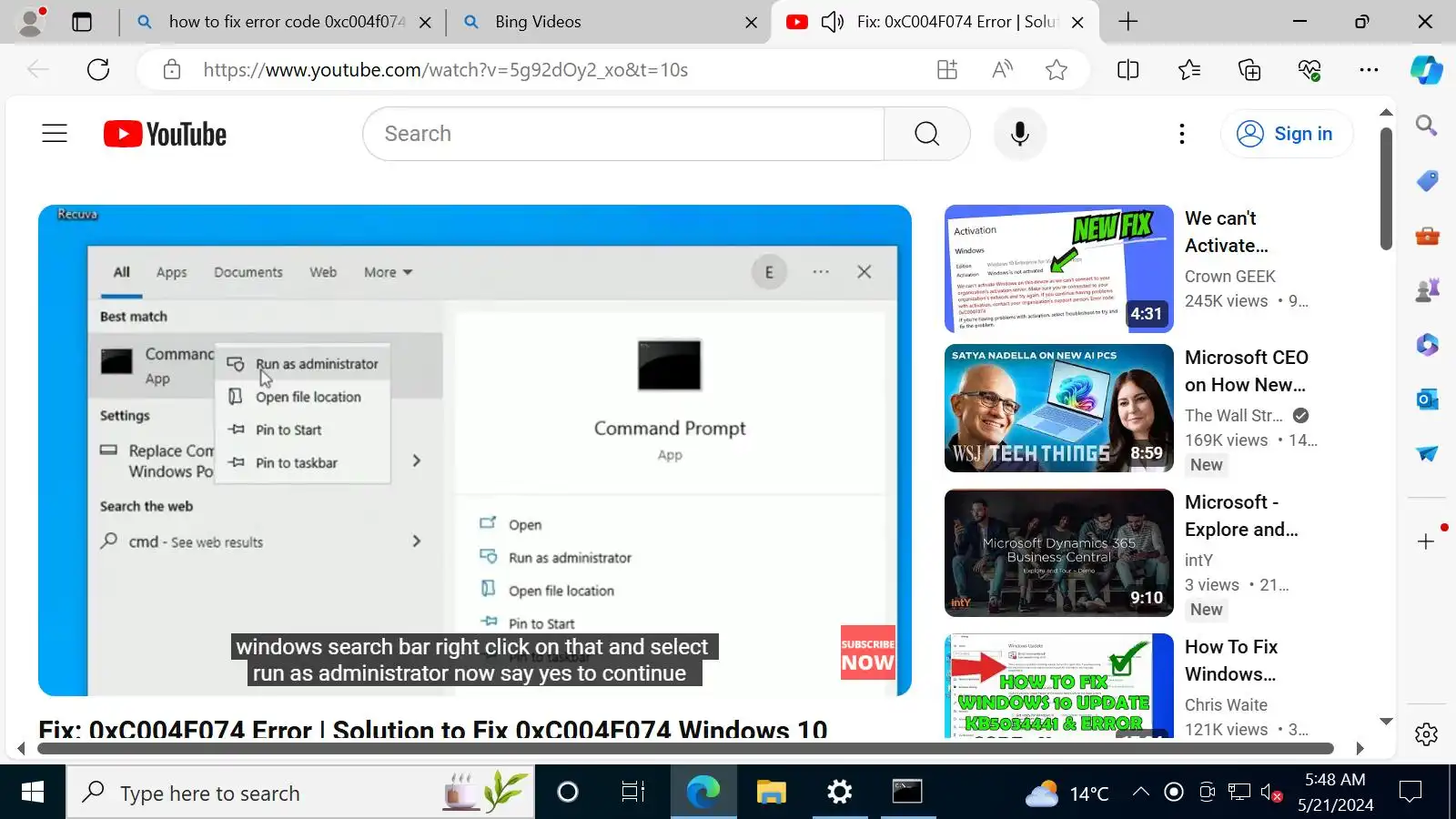Open the sidebar Shopping tag icon
Viewport: 1456px width, 819px height.
tap(1426, 180)
